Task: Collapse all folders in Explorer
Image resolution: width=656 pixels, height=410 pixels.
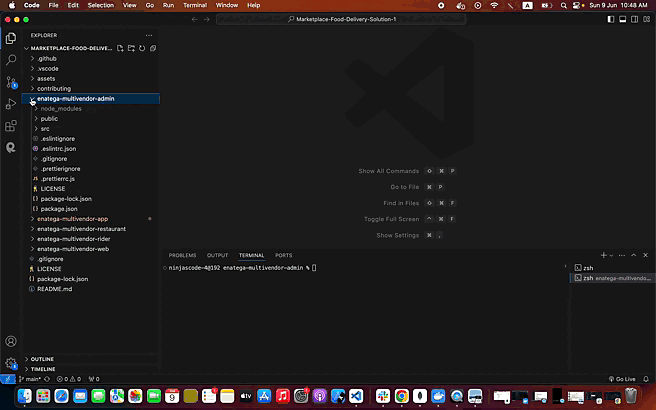Action: tap(153, 48)
